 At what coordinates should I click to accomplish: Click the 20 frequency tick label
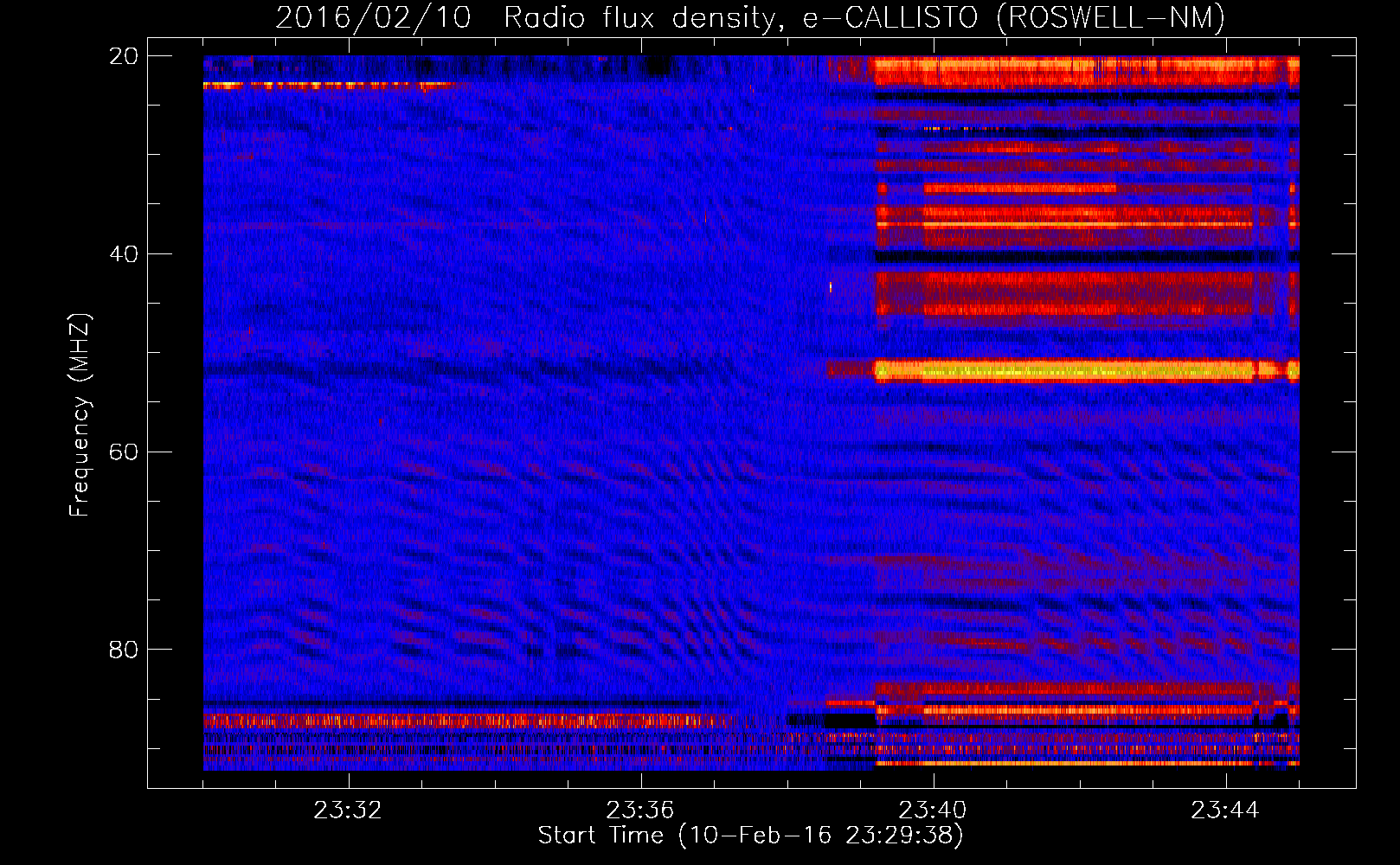click(x=124, y=56)
